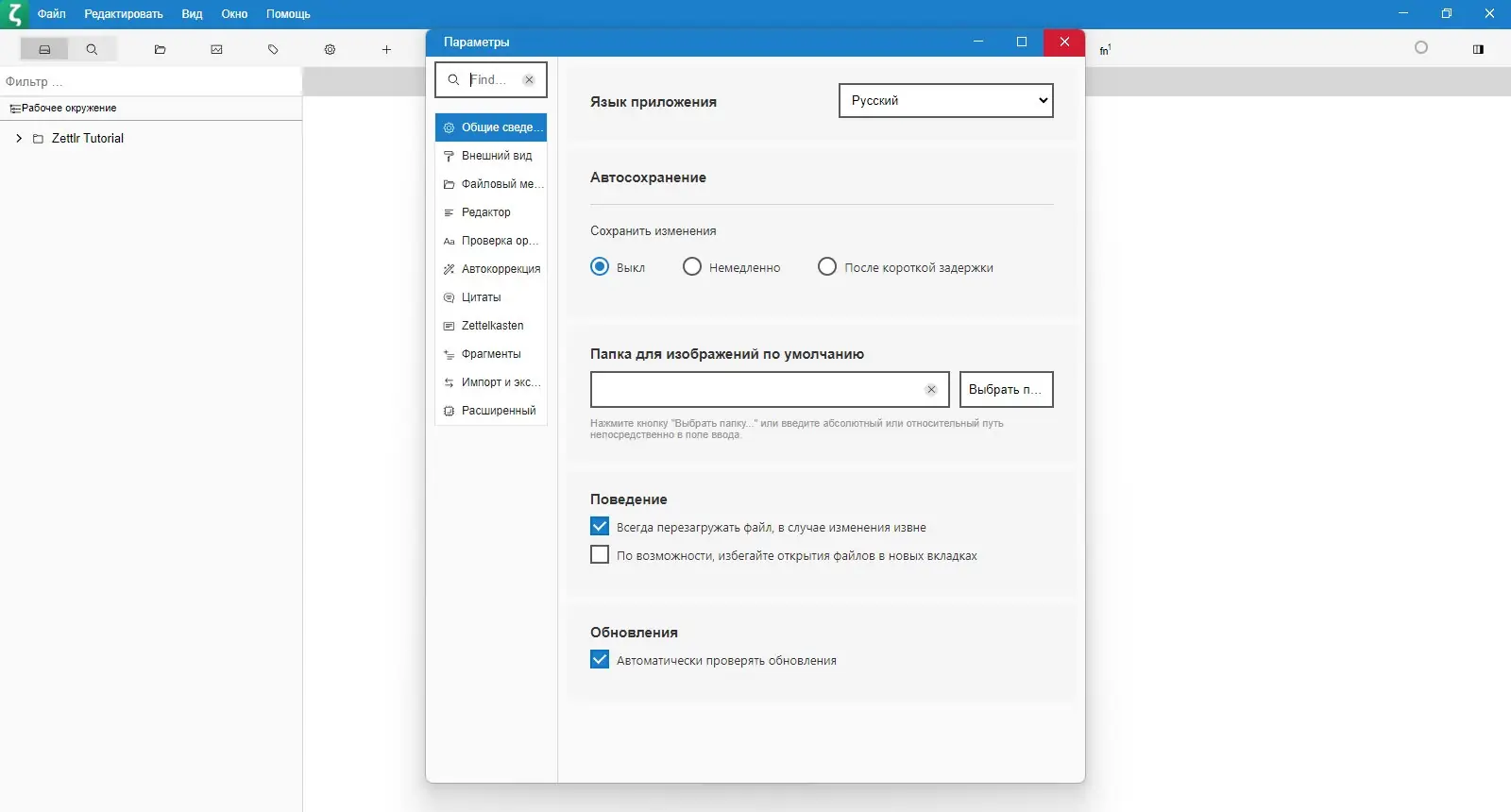Viewport: 1511px width, 812px height.
Task: Create new file with plus icon
Action: pos(386,49)
